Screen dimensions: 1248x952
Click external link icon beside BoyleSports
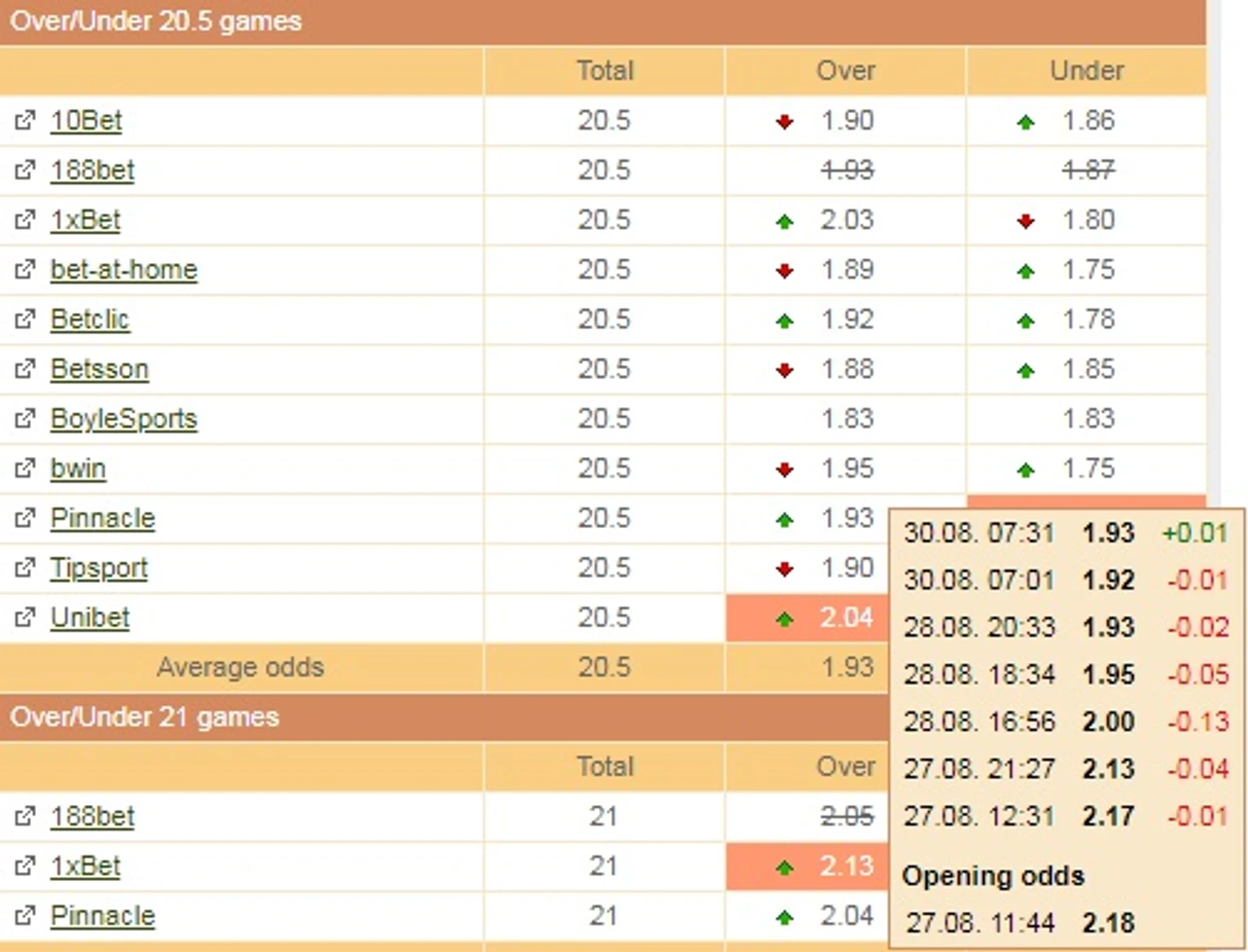(25, 419)
